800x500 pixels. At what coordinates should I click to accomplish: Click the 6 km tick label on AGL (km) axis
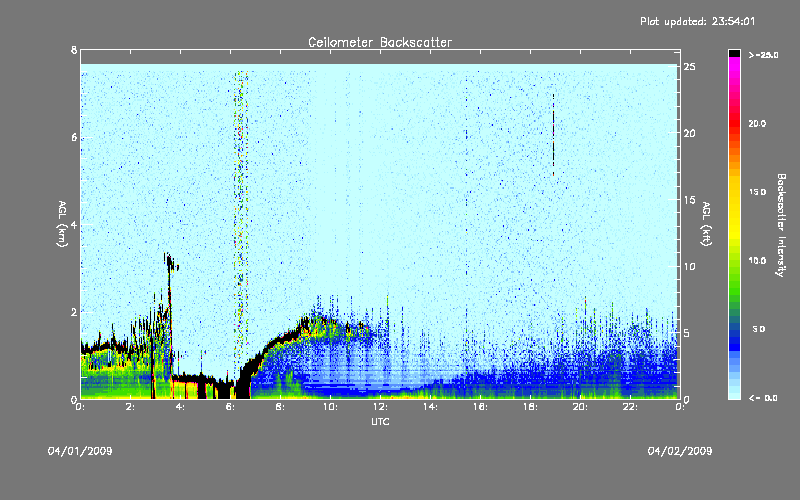pyautogui.click(x=74, y=137)
